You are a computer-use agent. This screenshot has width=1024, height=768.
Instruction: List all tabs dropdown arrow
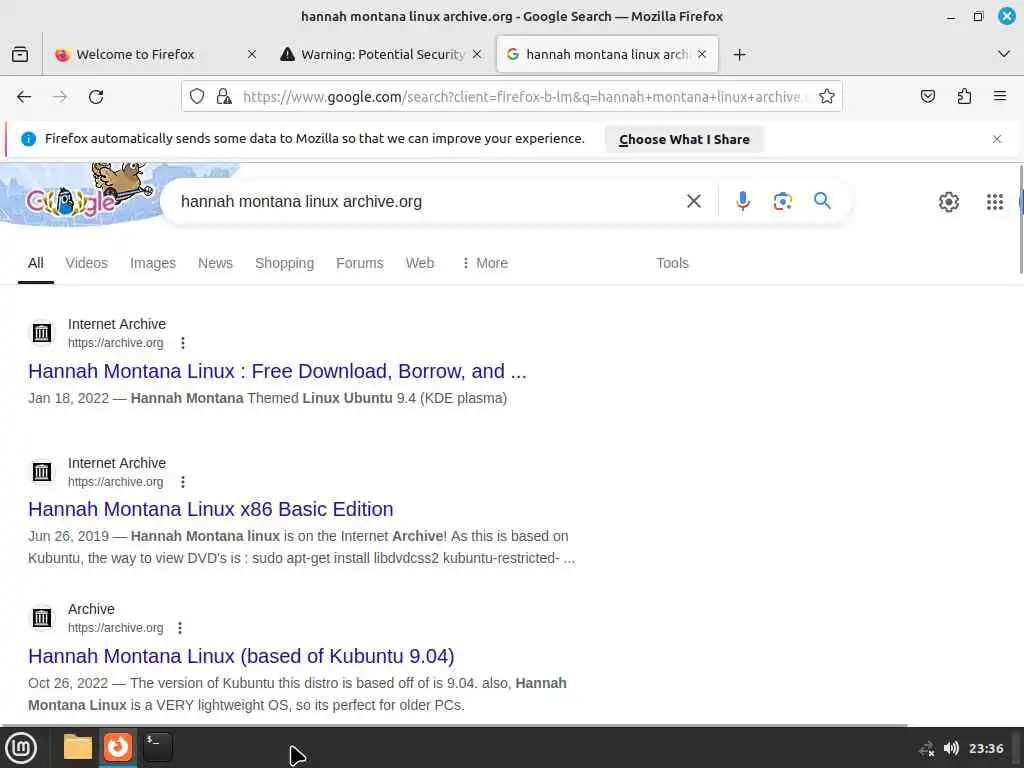(1004, 54)
